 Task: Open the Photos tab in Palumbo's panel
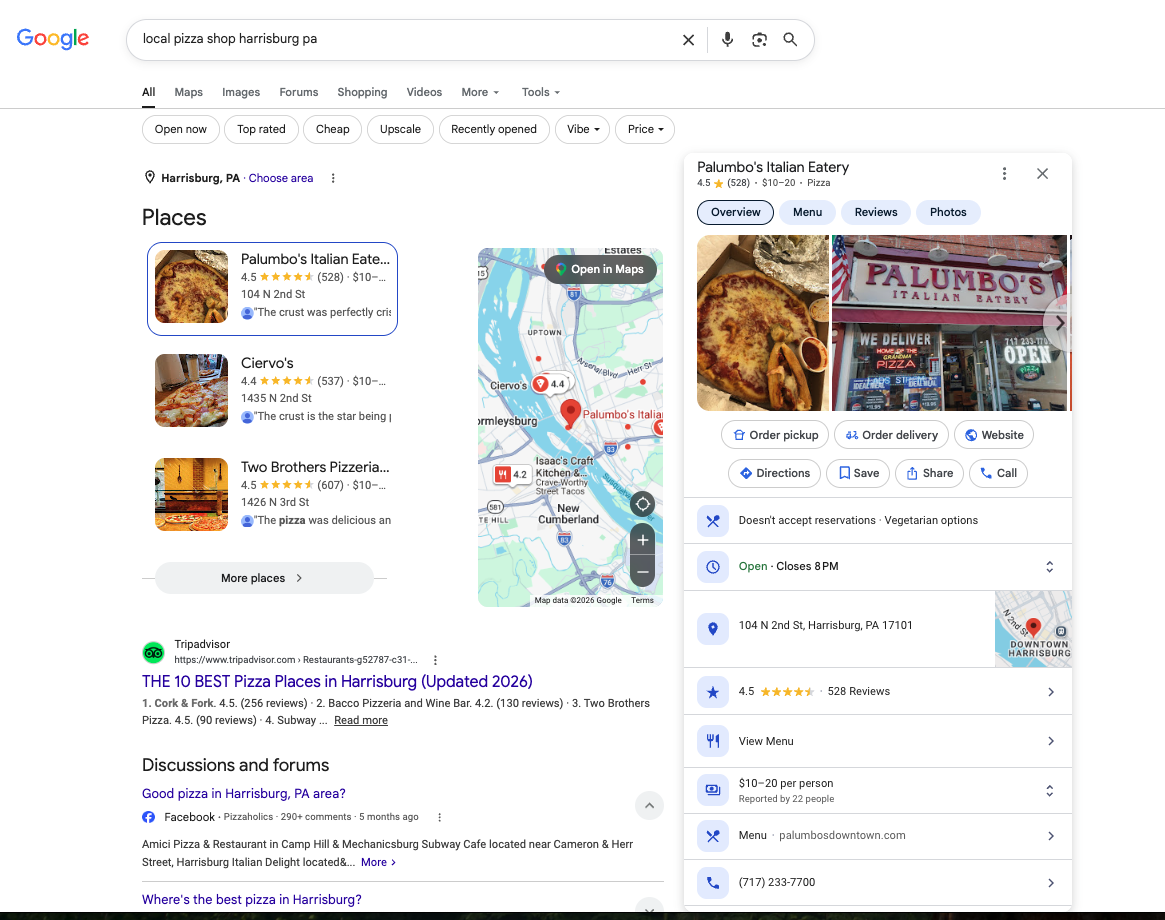pos(948,213)
